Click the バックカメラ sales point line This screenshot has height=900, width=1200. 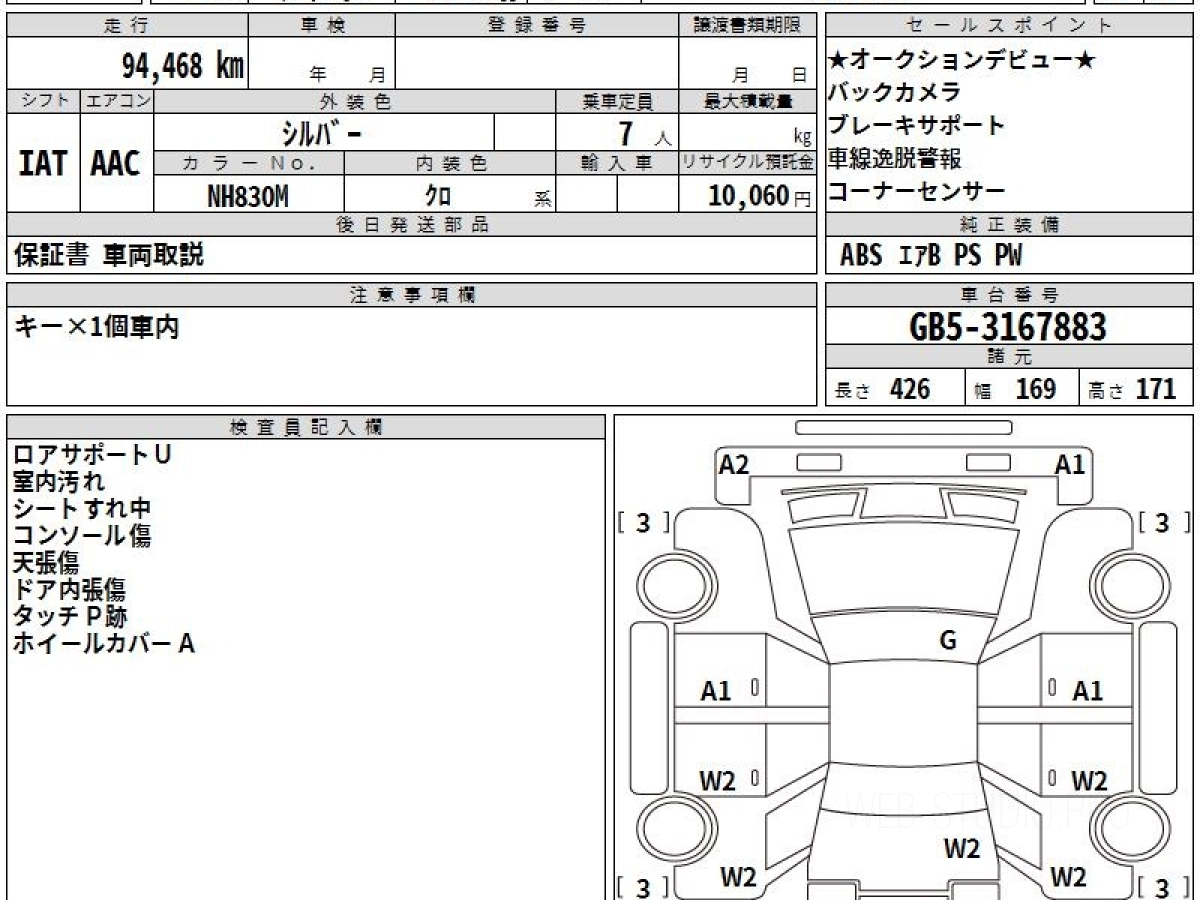click(894, 93)
